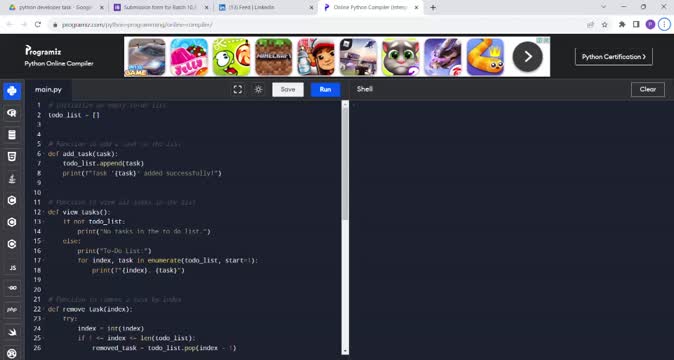
Task: Open the Java compiler icon
Action: (x=12, y=179)
